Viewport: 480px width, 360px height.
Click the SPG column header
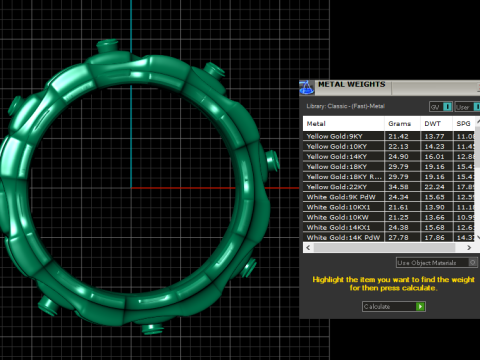464,124
